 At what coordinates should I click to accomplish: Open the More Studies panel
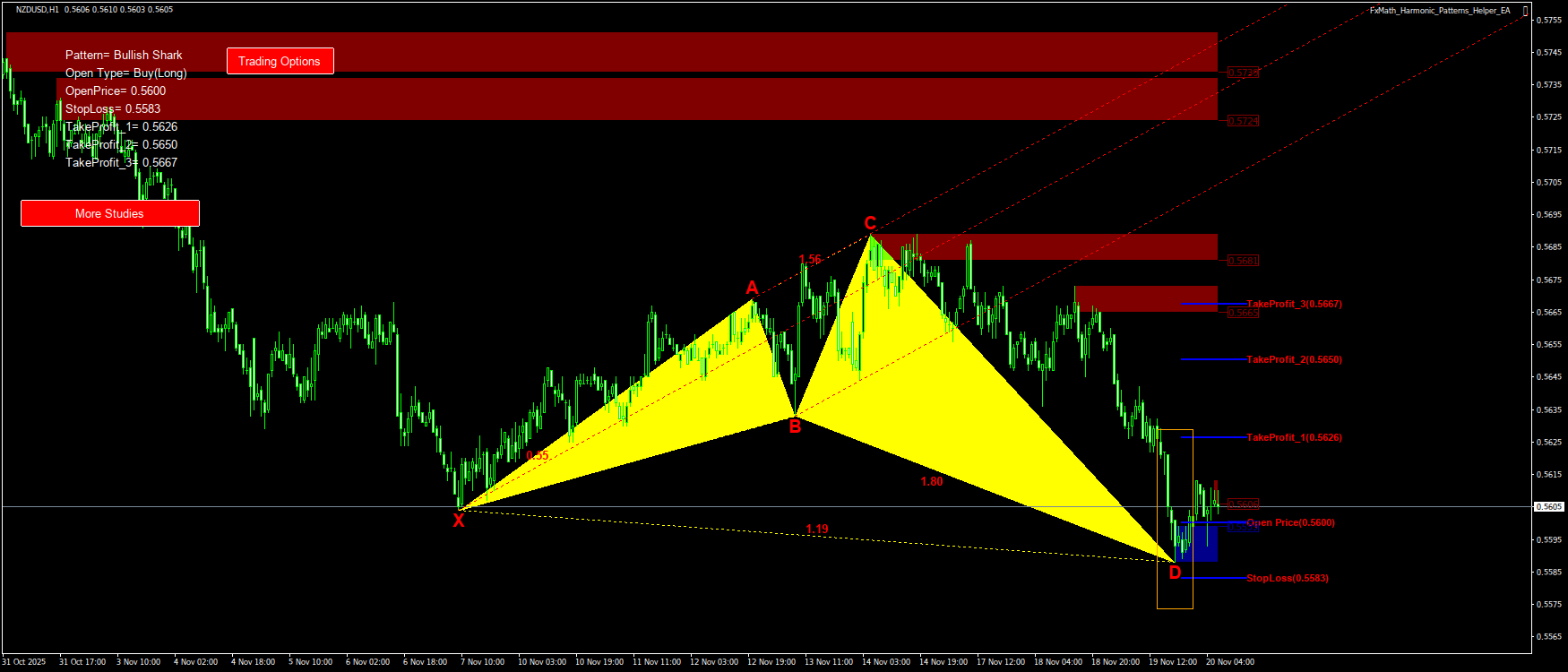click(x=109, y=213)
